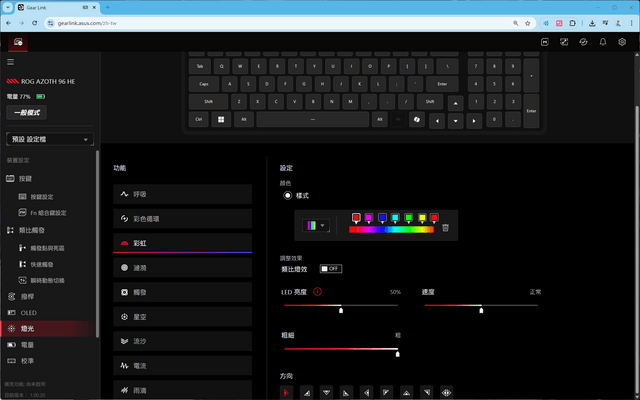Collapse sidebar with the hamburger menu icon
The image size is (640, 400).
(11, 62)
